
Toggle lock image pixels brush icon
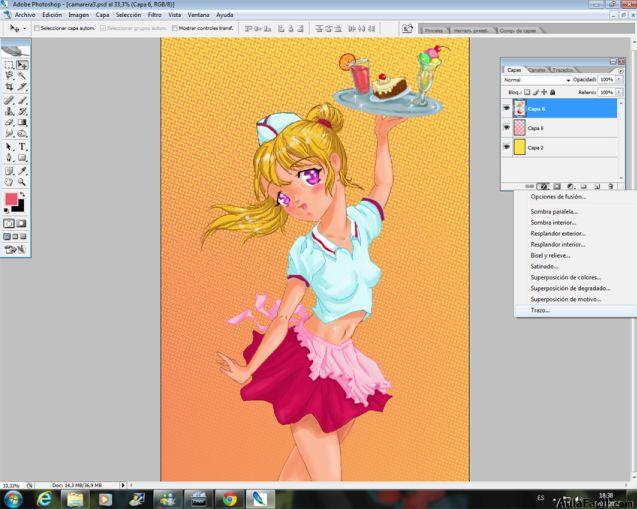(x=536, y=92)
